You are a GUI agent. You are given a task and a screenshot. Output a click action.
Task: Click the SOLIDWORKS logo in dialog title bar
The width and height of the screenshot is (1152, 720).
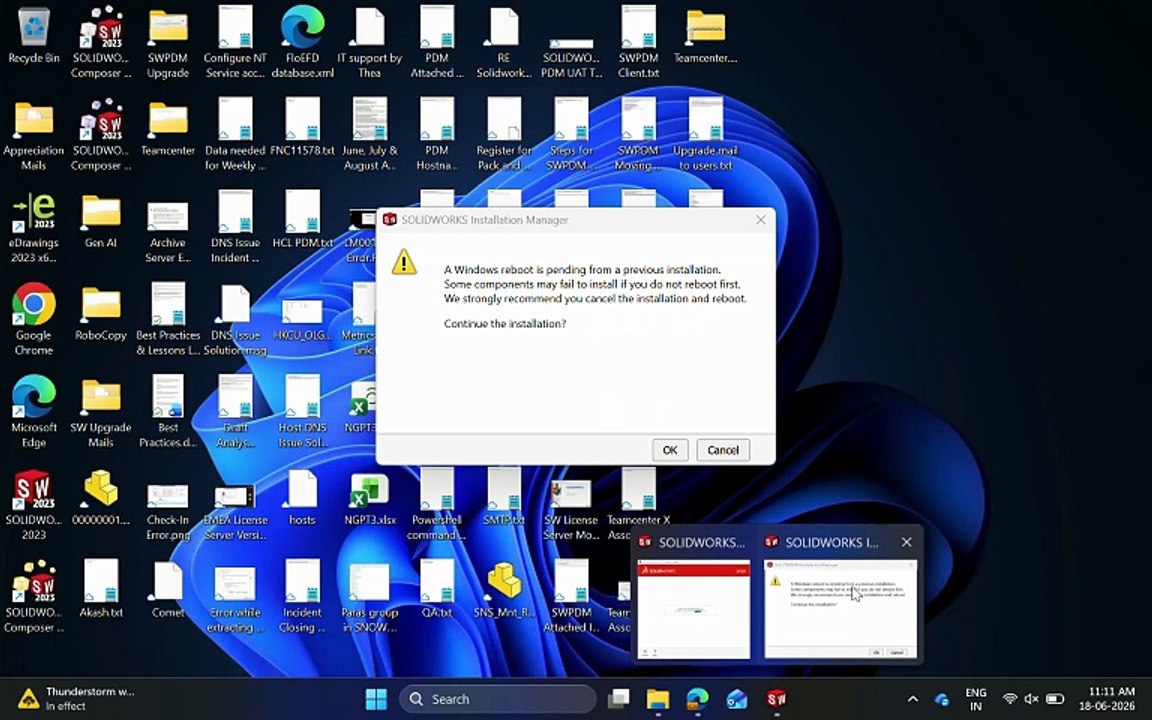(x=389, y=220)
